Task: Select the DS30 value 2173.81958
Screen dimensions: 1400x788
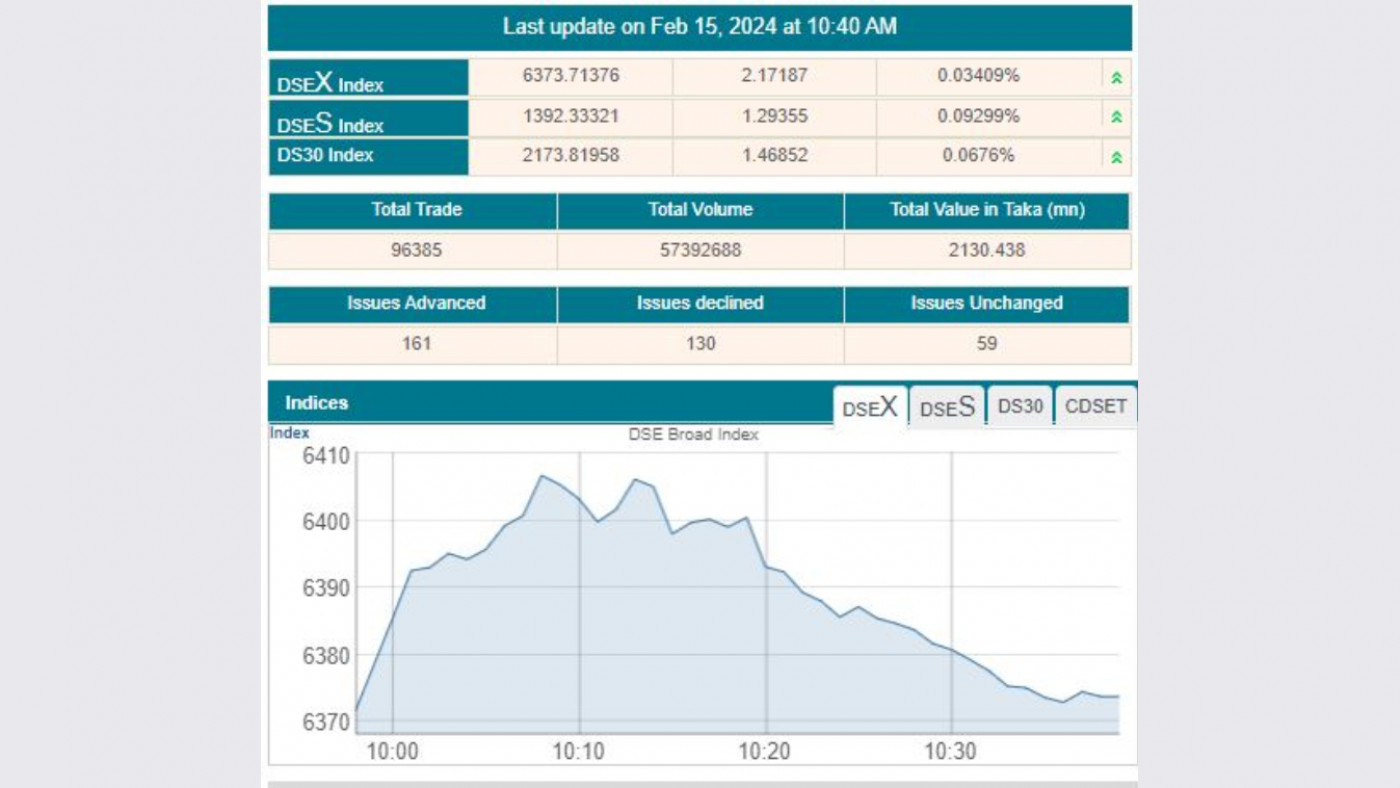Action: pyautogui.click(x=571, y=155)
